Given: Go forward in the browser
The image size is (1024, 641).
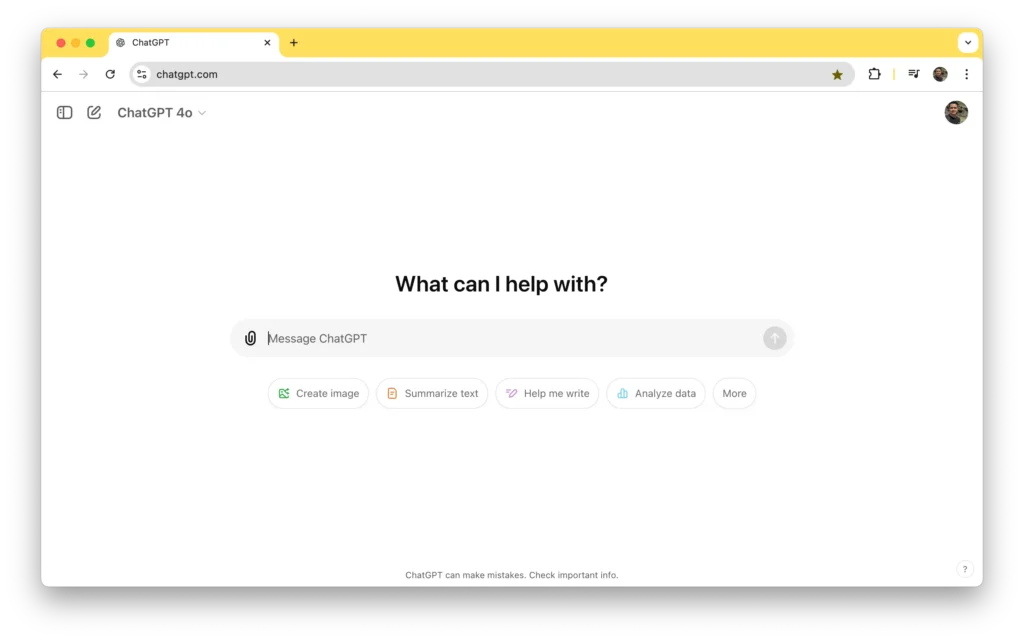Looking at the screenshot, I should coord(84,74).
